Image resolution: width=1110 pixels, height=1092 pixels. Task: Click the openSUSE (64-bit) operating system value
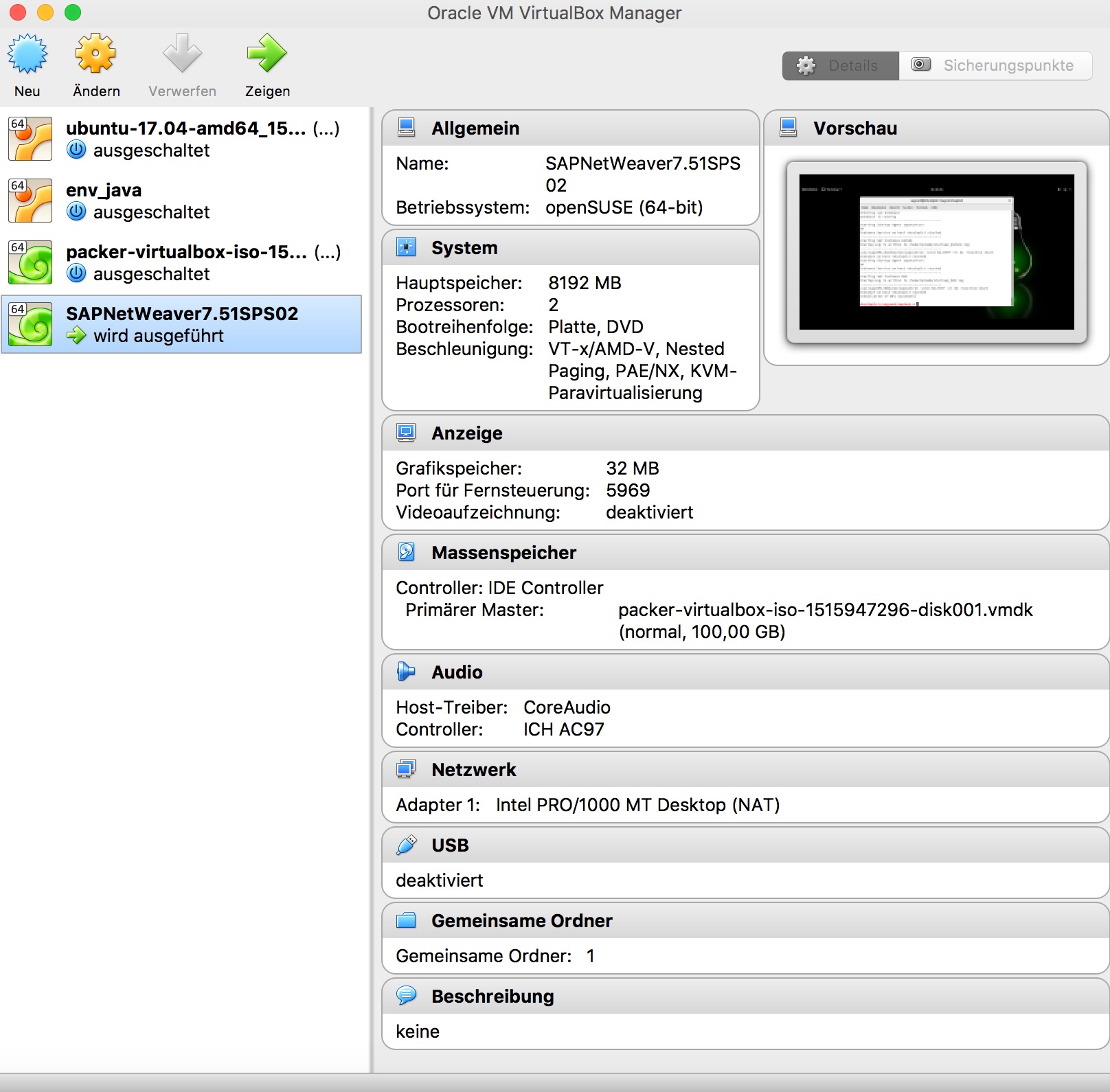click(624, 207)
